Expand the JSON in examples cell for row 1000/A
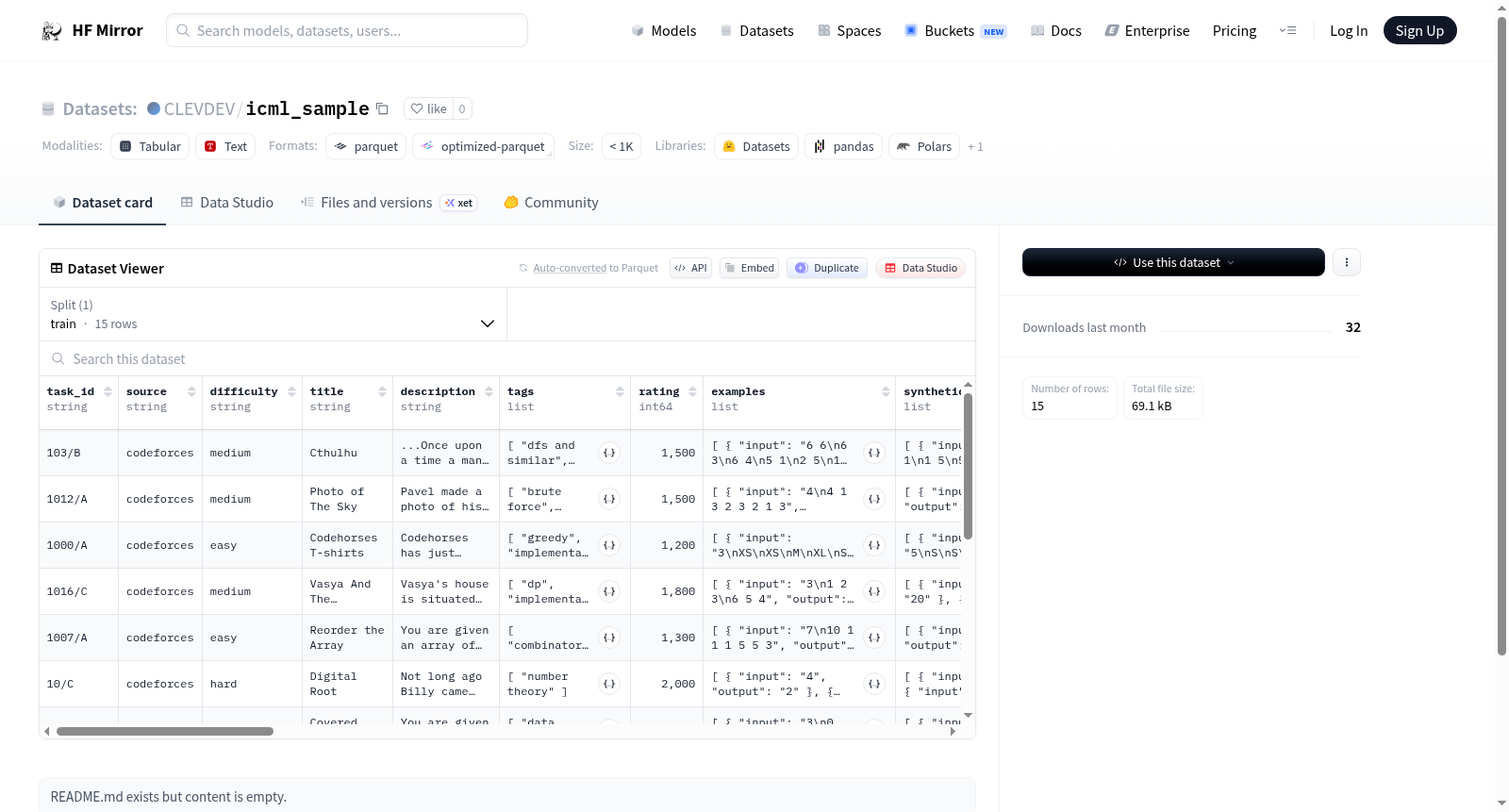 coord(874,545)
